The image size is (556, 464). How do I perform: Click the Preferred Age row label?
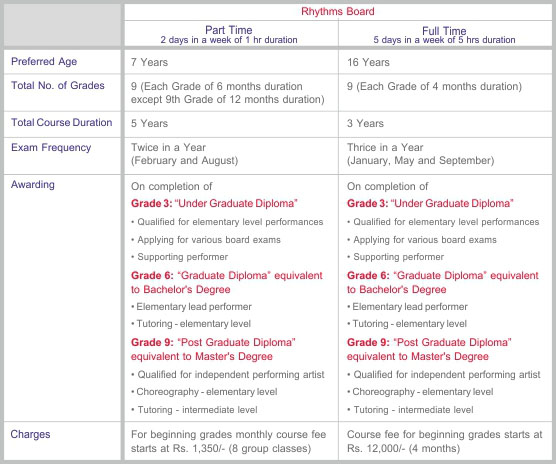(44, 61)
